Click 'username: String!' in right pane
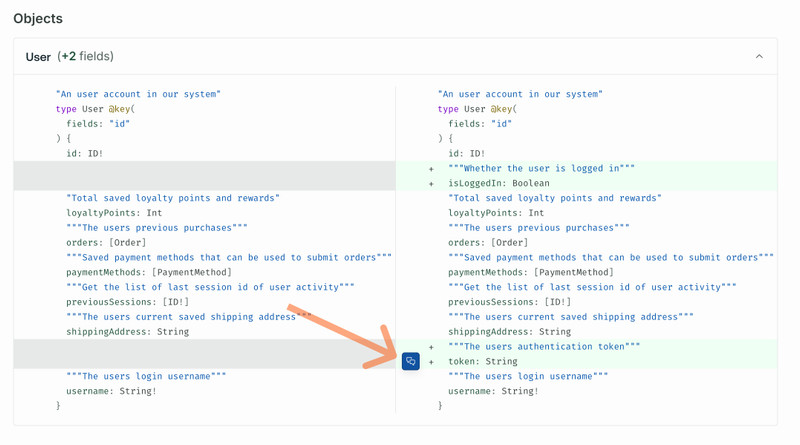This screenshot has height=445, width=800. [493, 391]
